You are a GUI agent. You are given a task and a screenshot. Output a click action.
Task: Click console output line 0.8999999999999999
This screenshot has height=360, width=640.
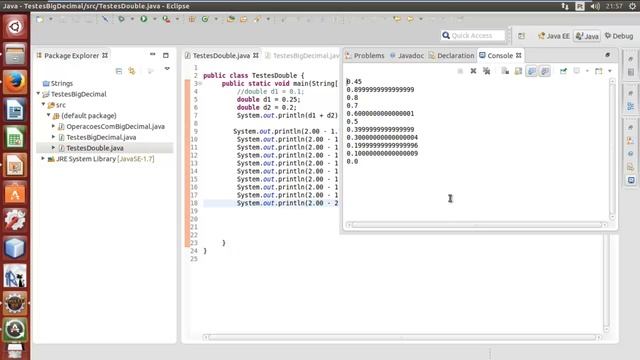click(380, 89)
